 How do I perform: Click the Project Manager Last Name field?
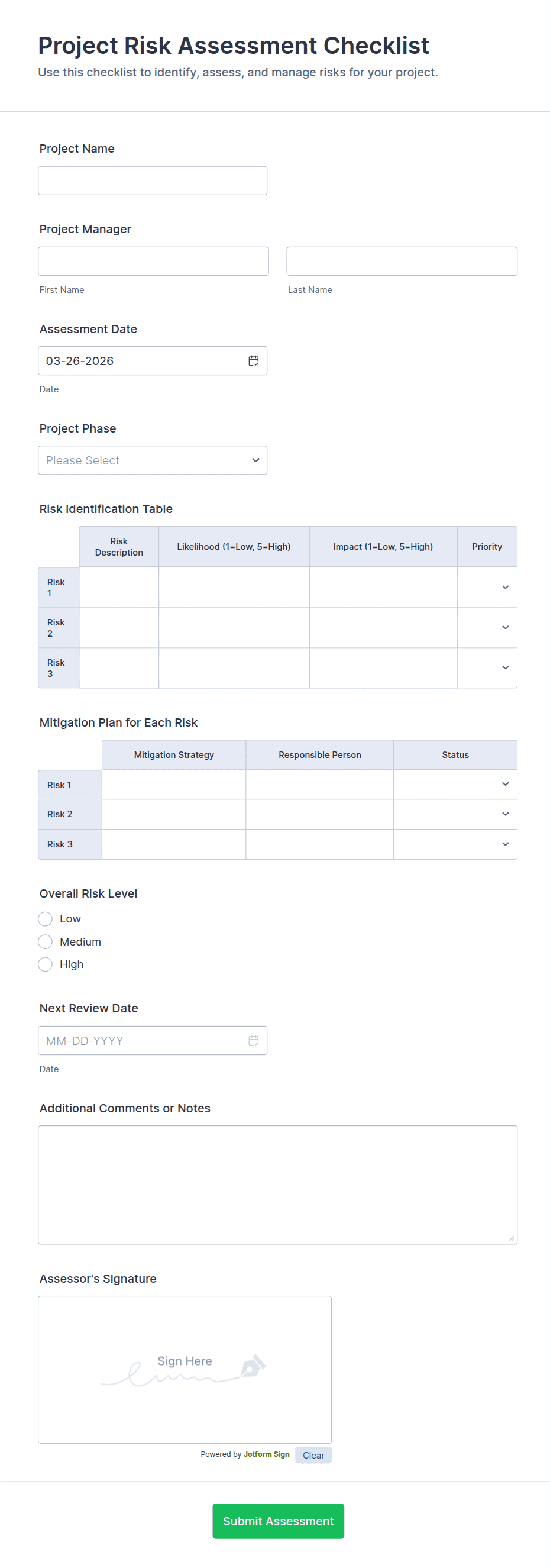pyautogui.click(x=402, y=261)
